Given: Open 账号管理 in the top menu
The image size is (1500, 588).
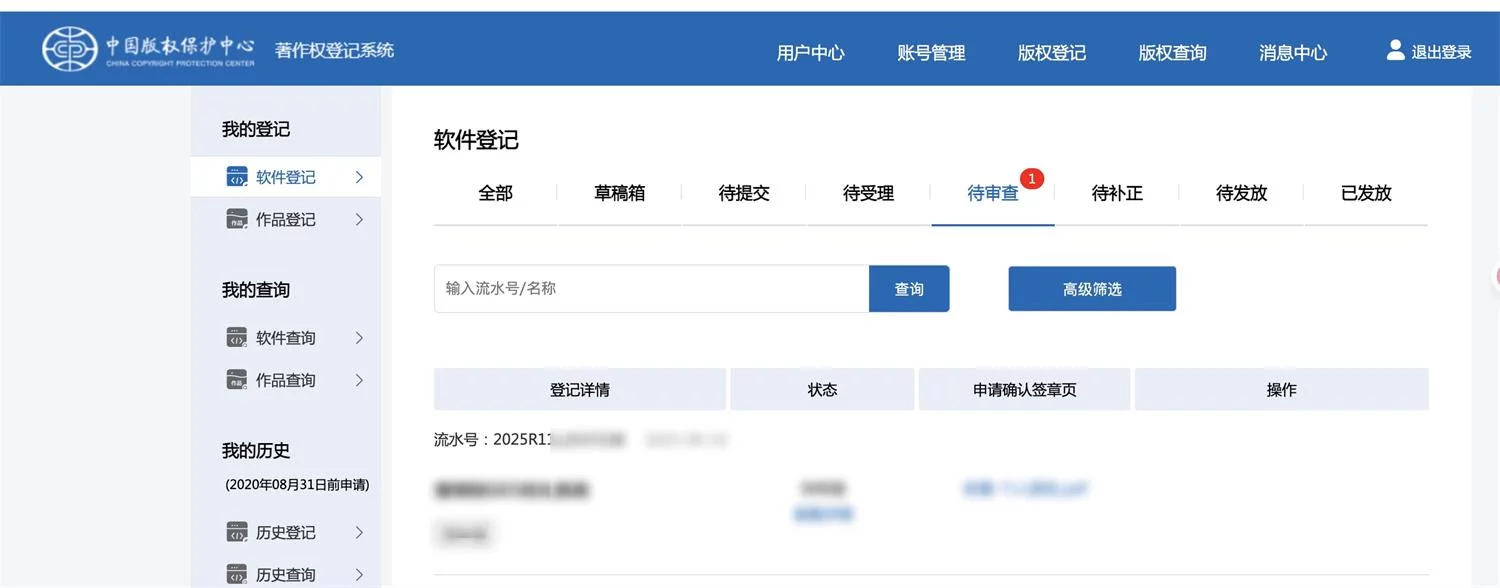Looking at the screenshot, I should point(932,53).
